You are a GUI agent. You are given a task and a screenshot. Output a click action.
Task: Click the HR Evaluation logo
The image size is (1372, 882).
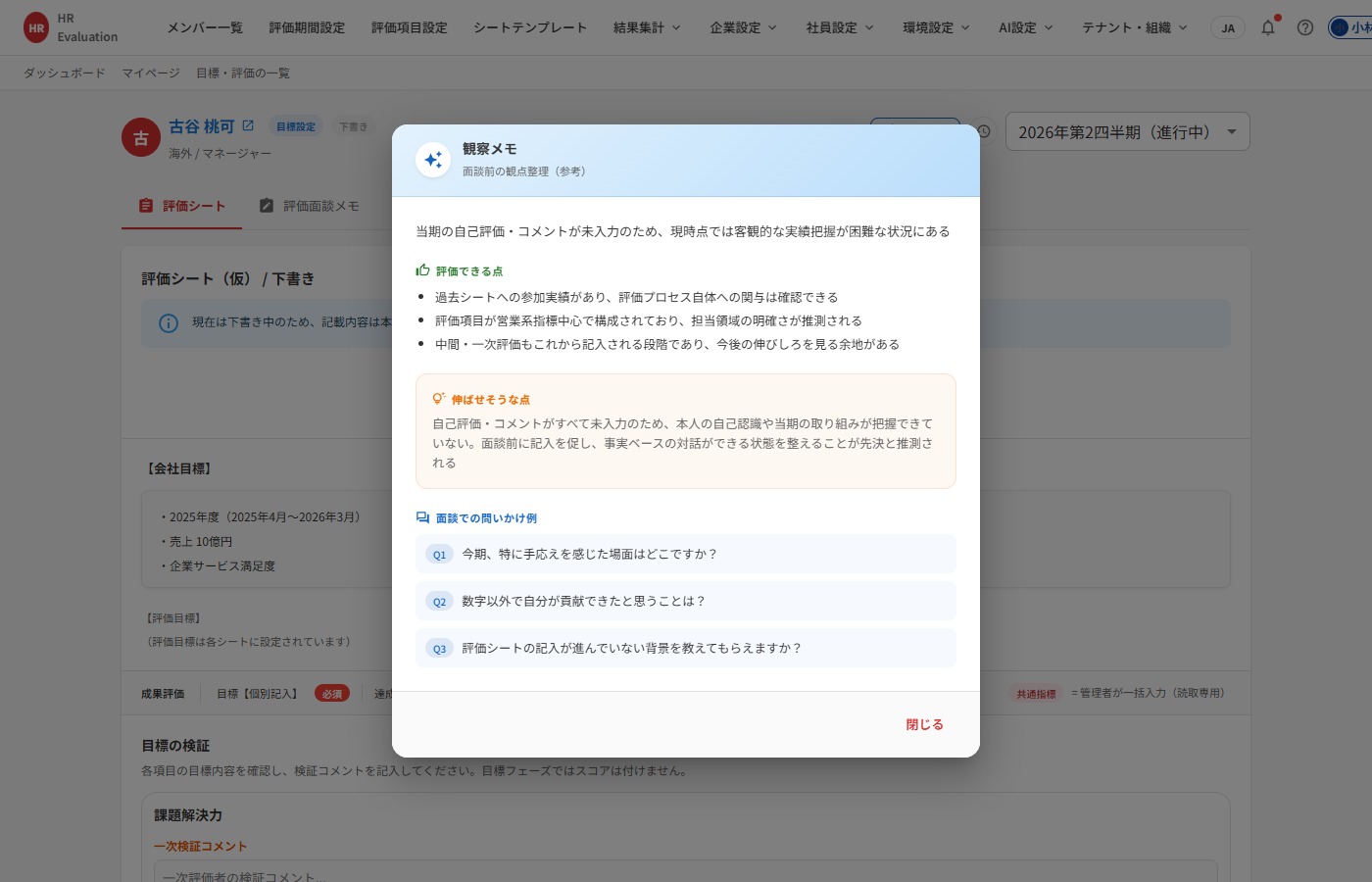(71, 27)
